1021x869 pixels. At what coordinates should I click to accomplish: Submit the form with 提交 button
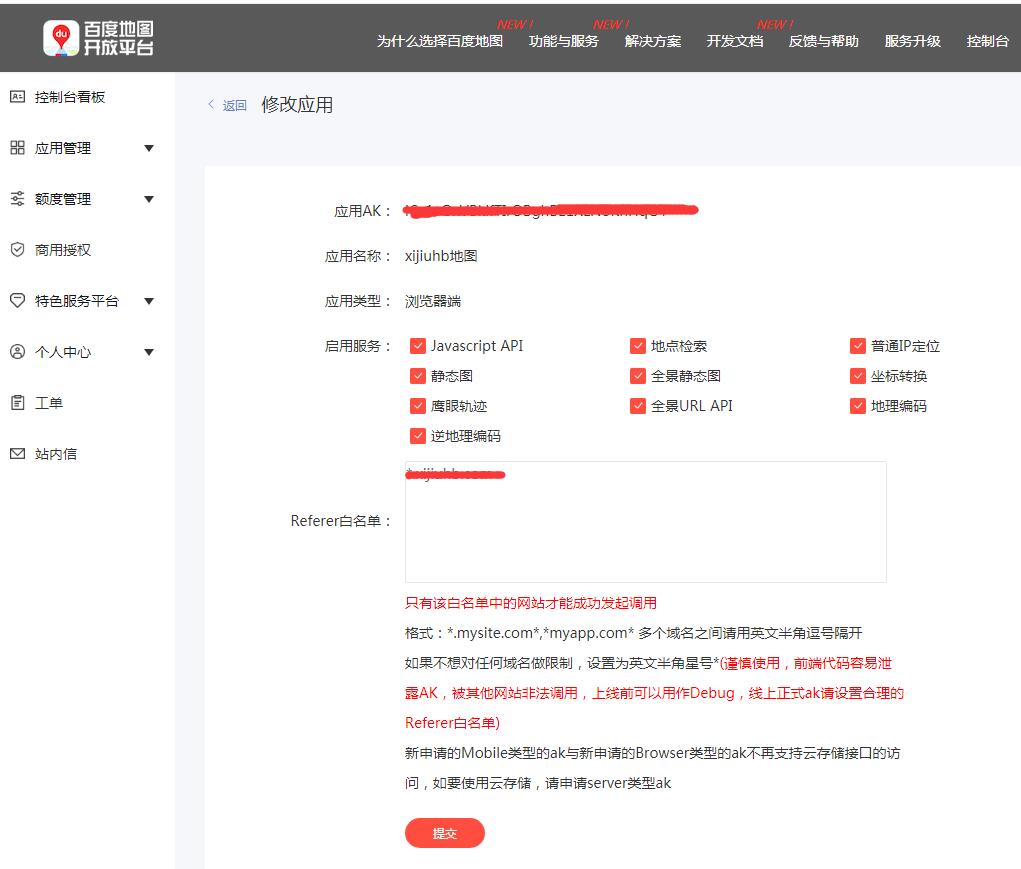point(444,833)
